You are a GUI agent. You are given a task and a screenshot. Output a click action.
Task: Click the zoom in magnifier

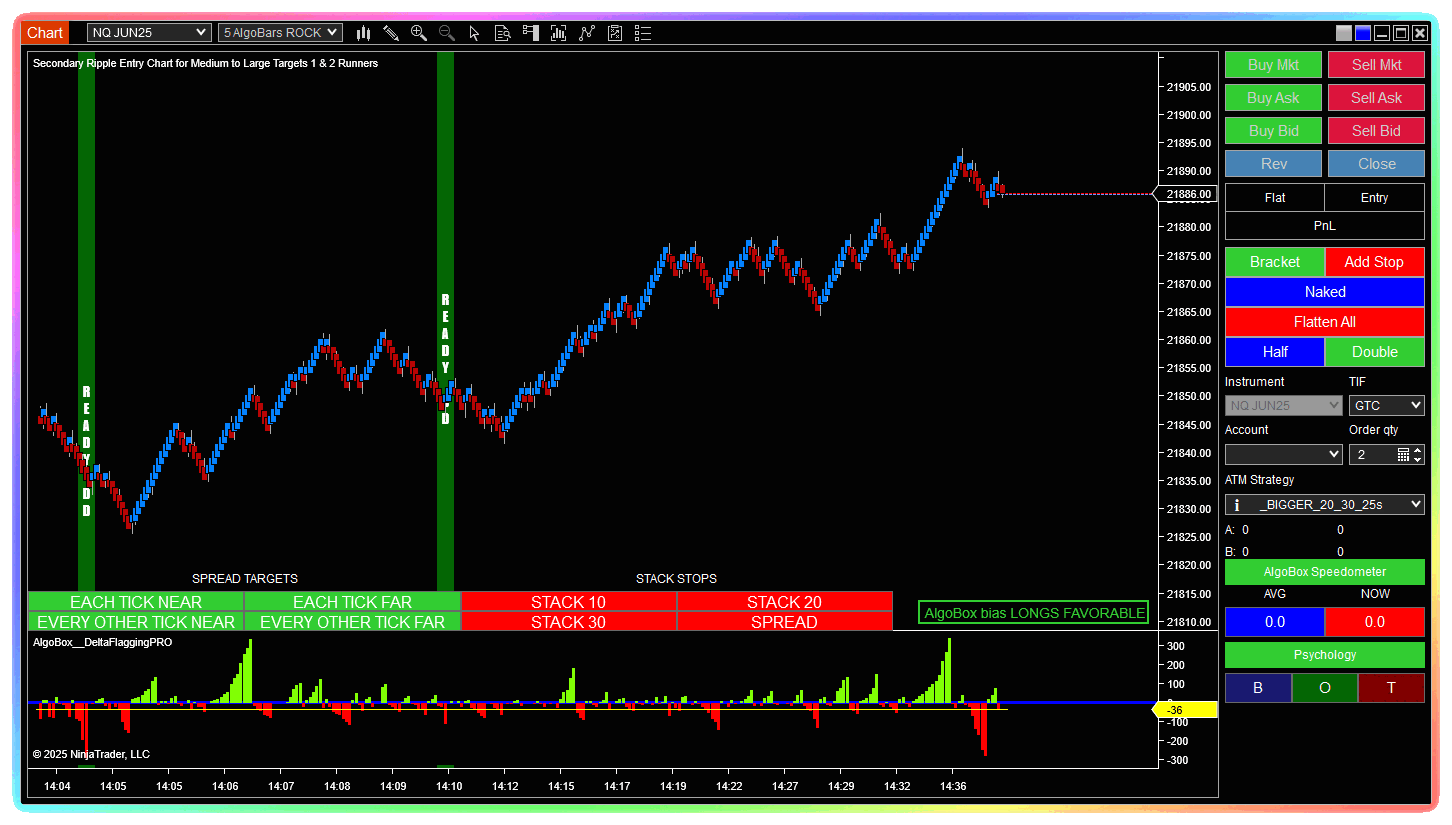point(419,33)
